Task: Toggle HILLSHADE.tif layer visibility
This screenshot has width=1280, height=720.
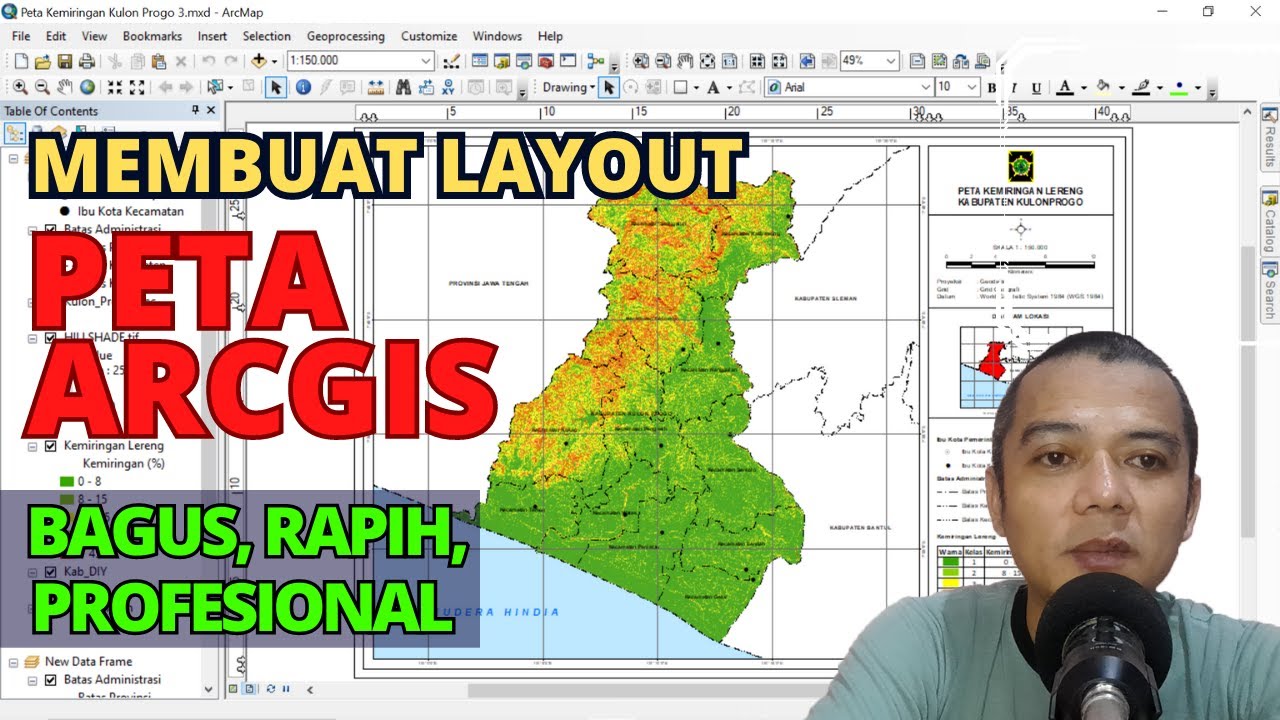Action: pos(50,338)
